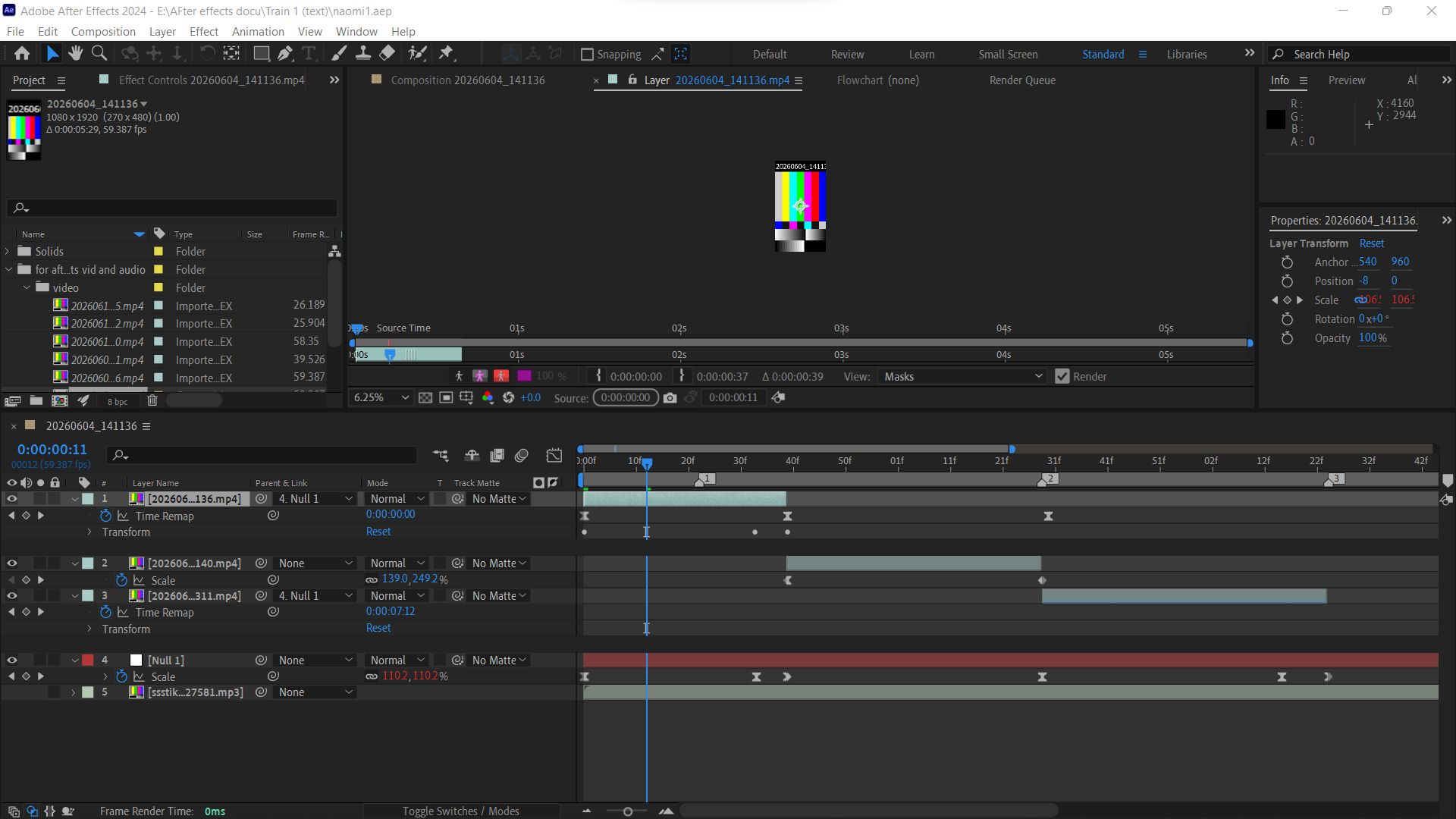Open layer 1 parent 4. Null 1 dropdown
The image size is (1456, 819).
[x=315, y=499]
